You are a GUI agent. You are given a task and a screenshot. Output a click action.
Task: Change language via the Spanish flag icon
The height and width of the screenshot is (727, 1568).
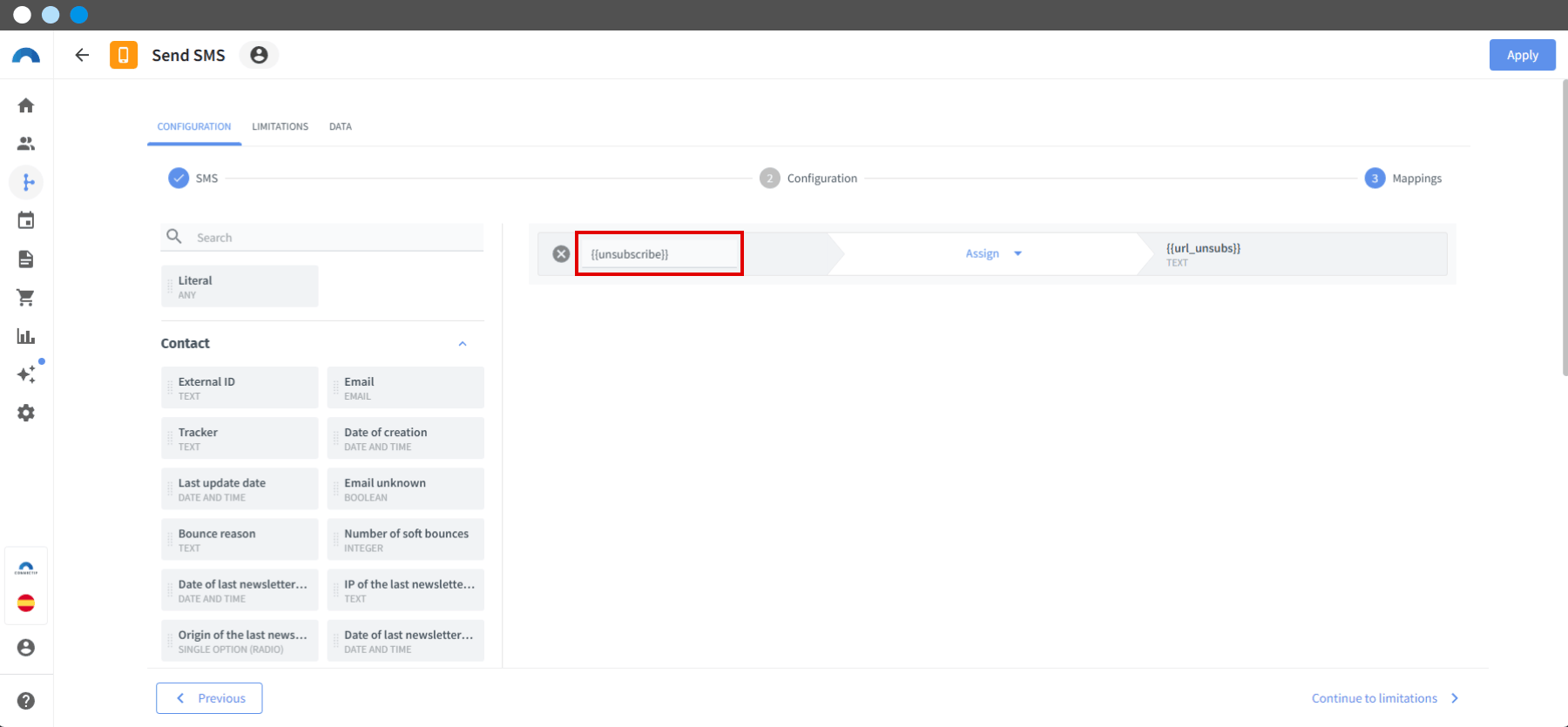(x=26, y=603)
